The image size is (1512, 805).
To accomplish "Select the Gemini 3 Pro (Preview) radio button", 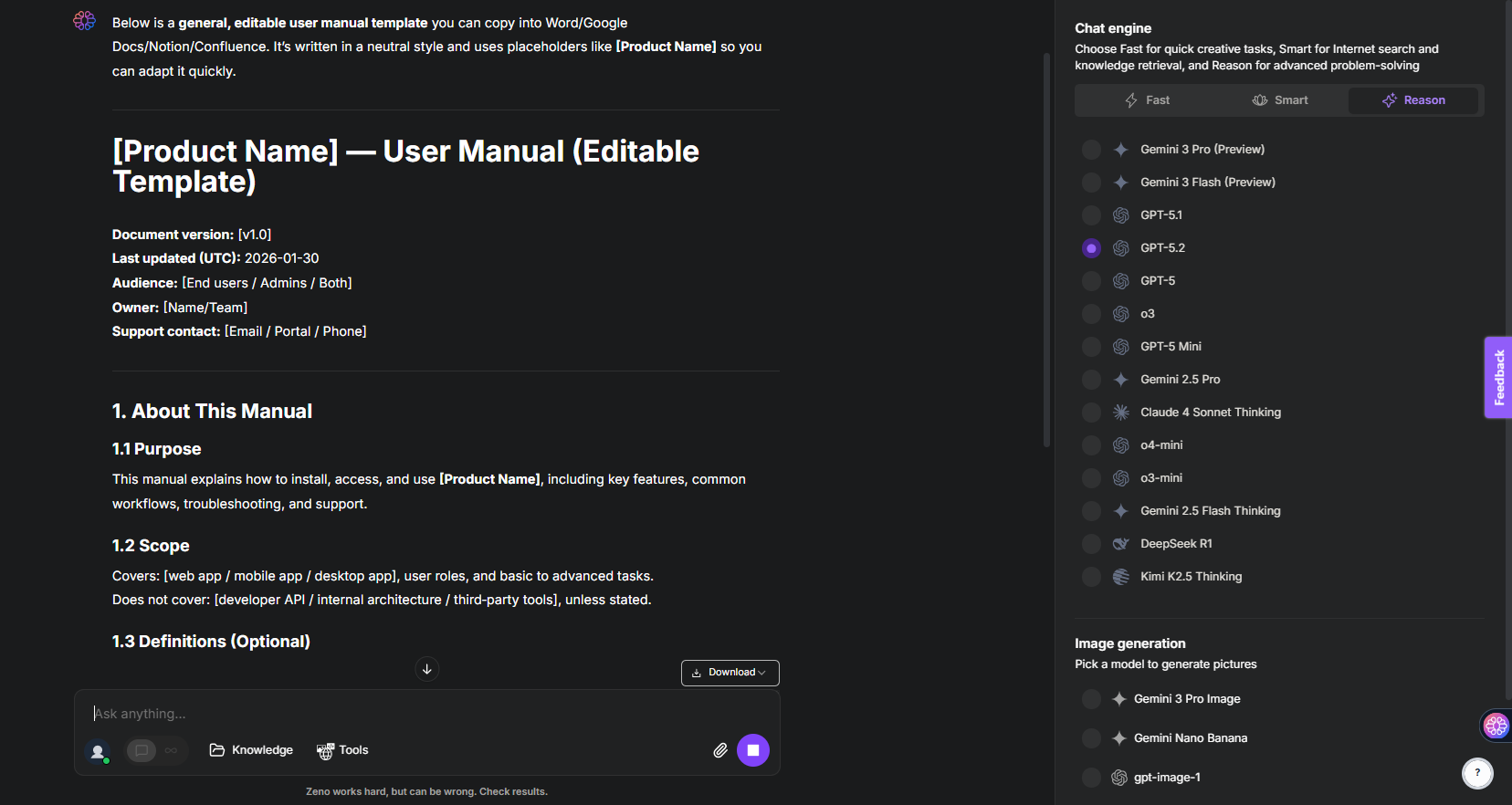I will click(x=1091, y=150).
